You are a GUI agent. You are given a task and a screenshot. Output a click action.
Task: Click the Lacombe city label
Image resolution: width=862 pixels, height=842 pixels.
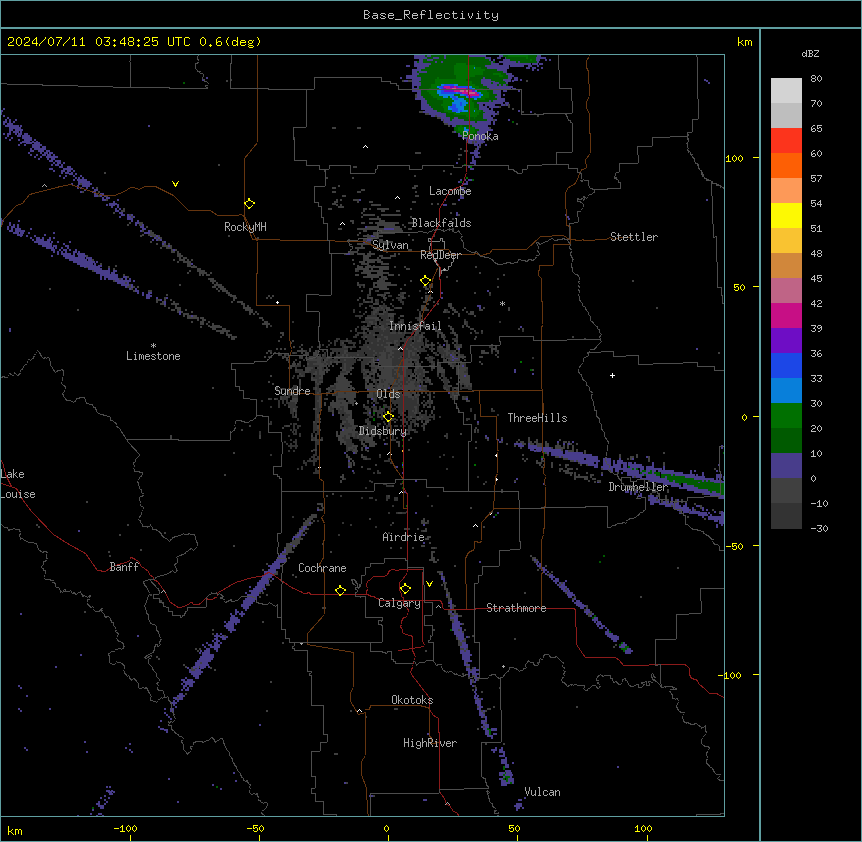tap(450, 191)
